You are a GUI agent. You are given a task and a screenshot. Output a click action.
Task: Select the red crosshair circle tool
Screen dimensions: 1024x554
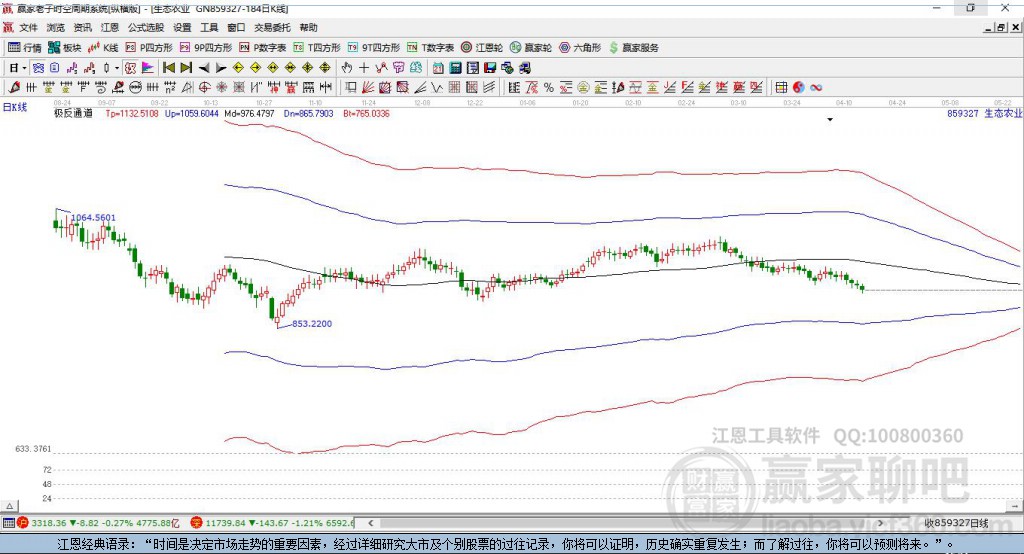tap(204, 88)
